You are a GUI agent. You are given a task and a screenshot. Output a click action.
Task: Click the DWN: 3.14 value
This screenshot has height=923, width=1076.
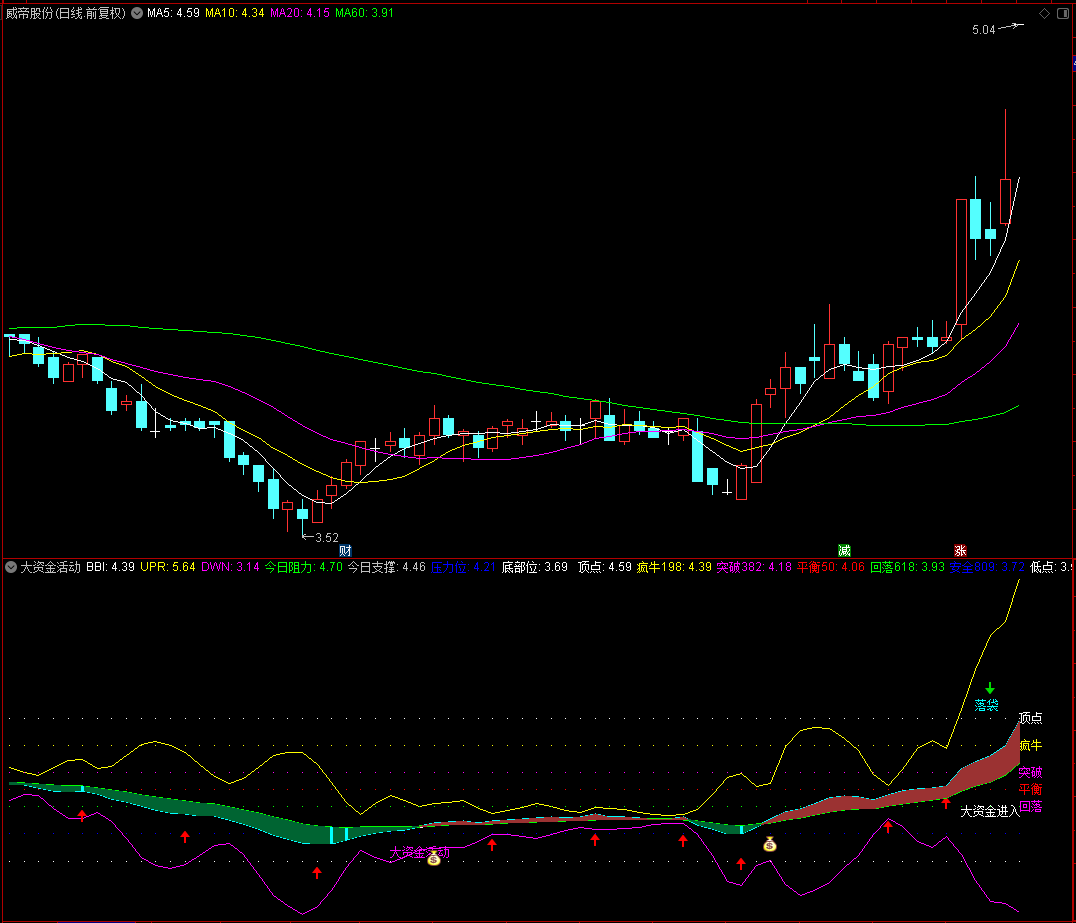click(231, 567)
